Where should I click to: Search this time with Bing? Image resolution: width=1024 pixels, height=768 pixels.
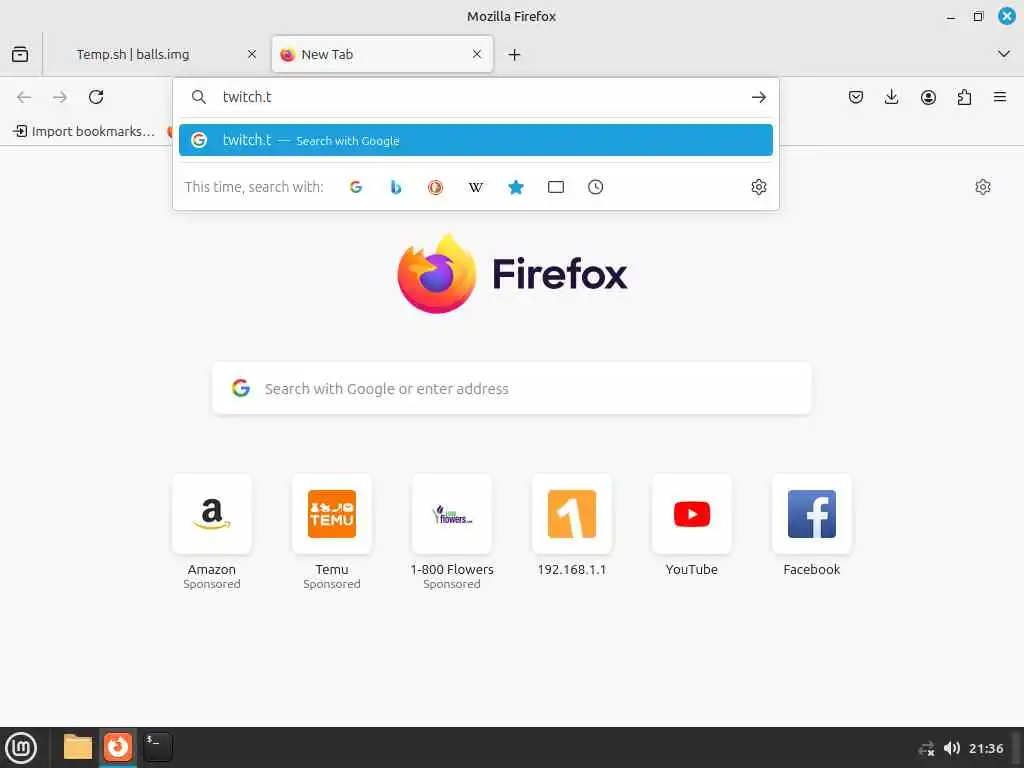(396, 187)
